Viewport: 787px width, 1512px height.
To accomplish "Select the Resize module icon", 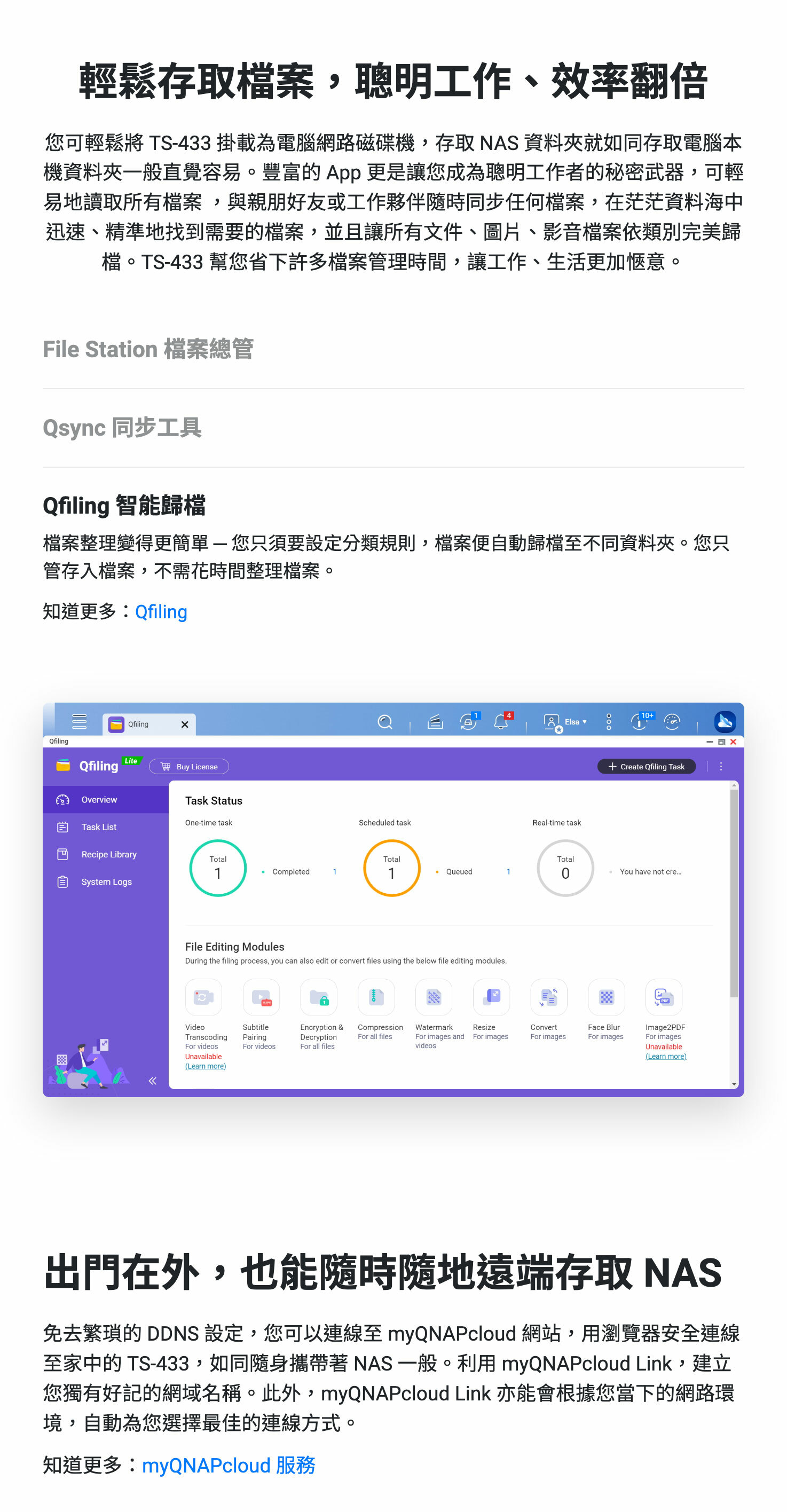I will tap(491, 997).
